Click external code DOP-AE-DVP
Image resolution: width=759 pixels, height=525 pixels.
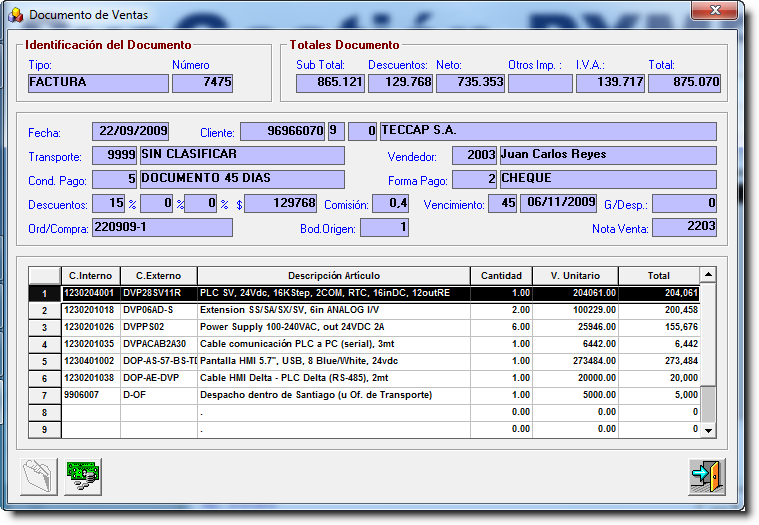159,378
